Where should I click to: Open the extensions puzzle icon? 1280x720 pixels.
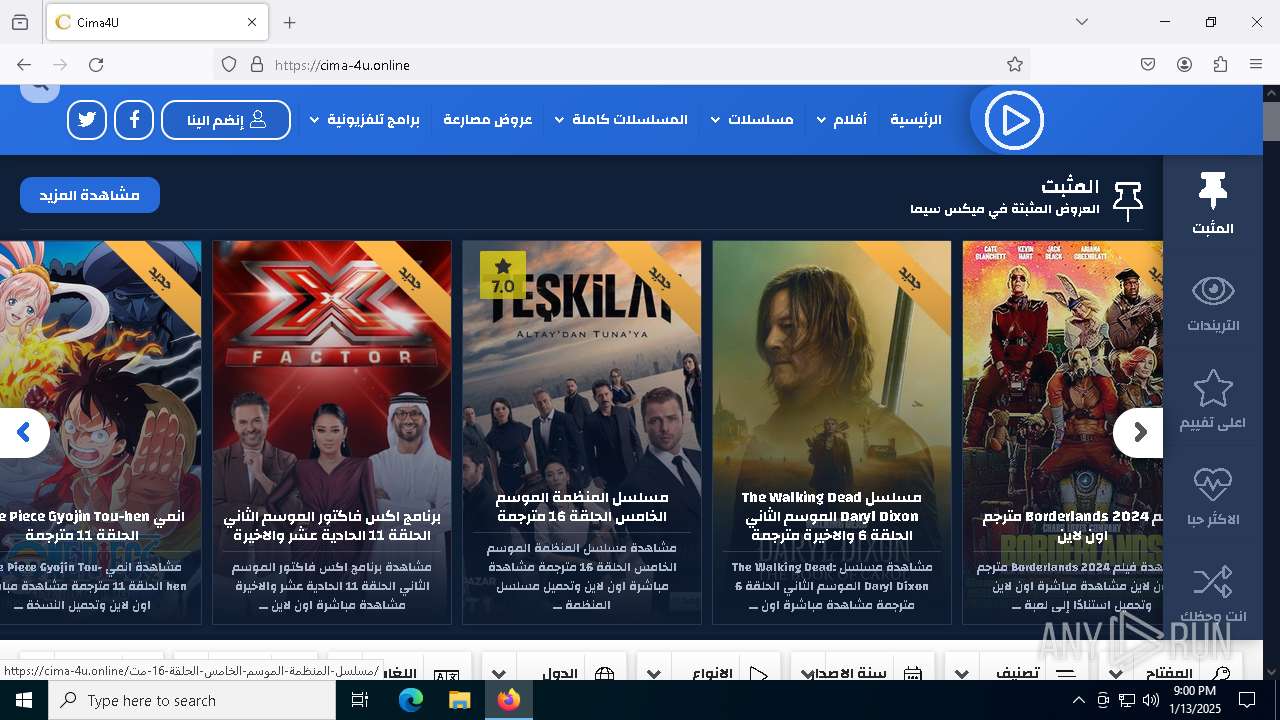1220,64
